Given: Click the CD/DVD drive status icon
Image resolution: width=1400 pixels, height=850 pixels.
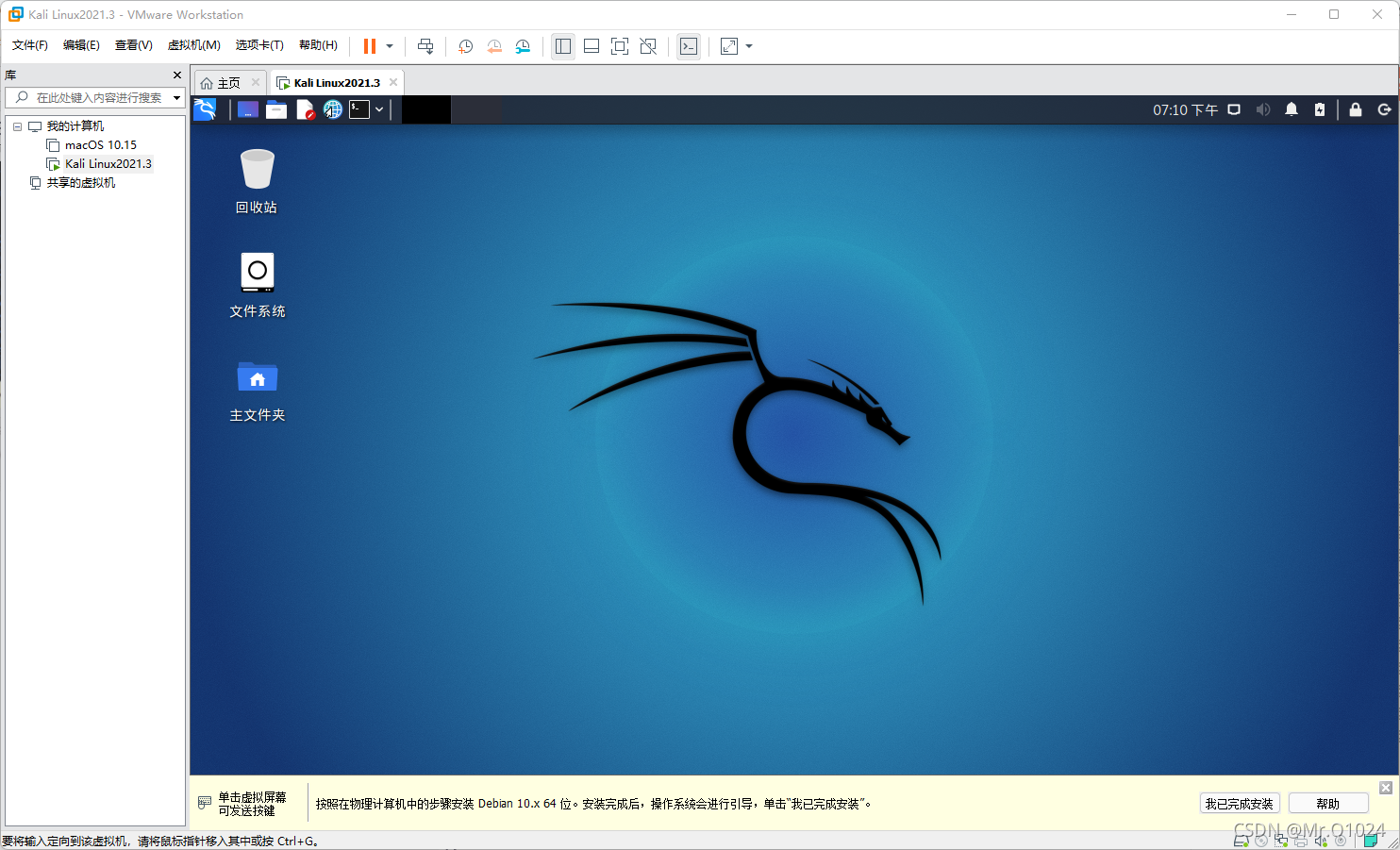Looking at the screenshot, I should click(x=1260, y=840).
